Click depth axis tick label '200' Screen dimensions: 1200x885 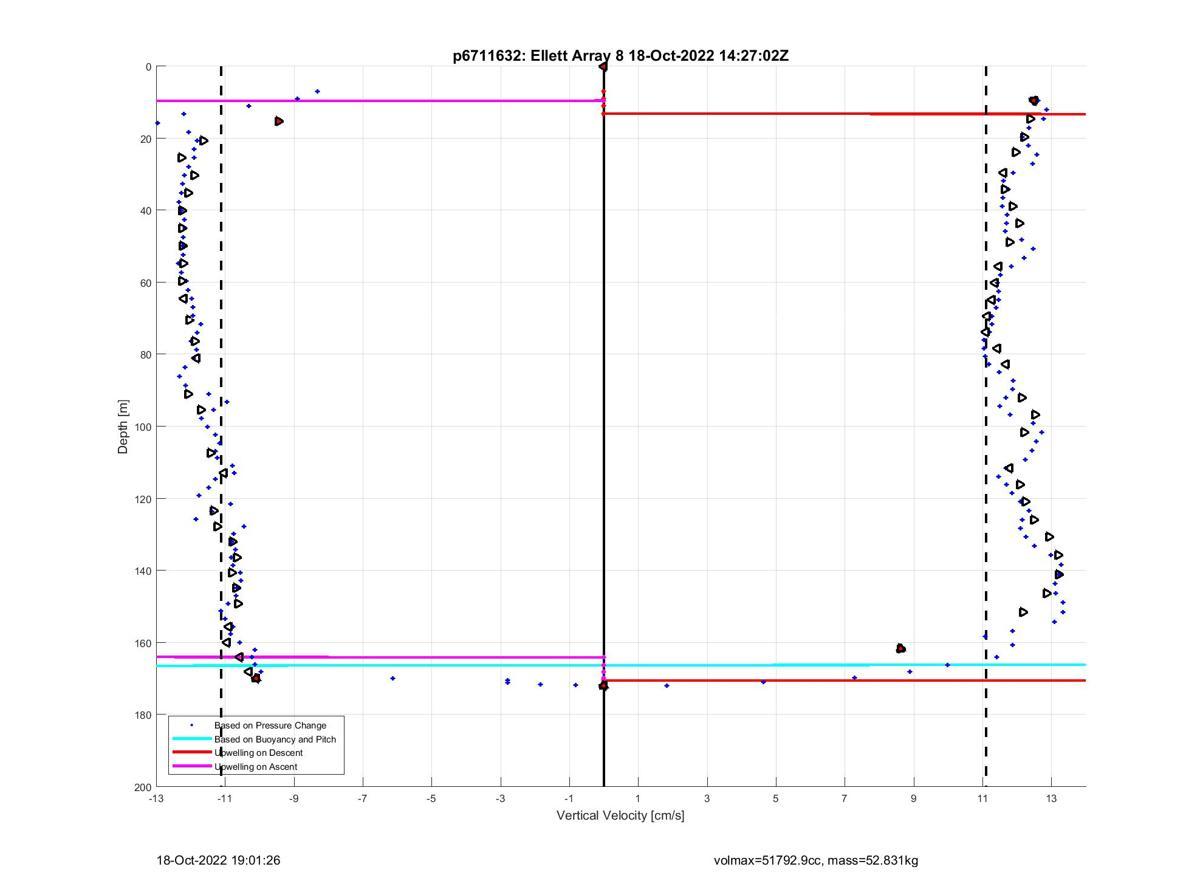(x=142, y=787)
